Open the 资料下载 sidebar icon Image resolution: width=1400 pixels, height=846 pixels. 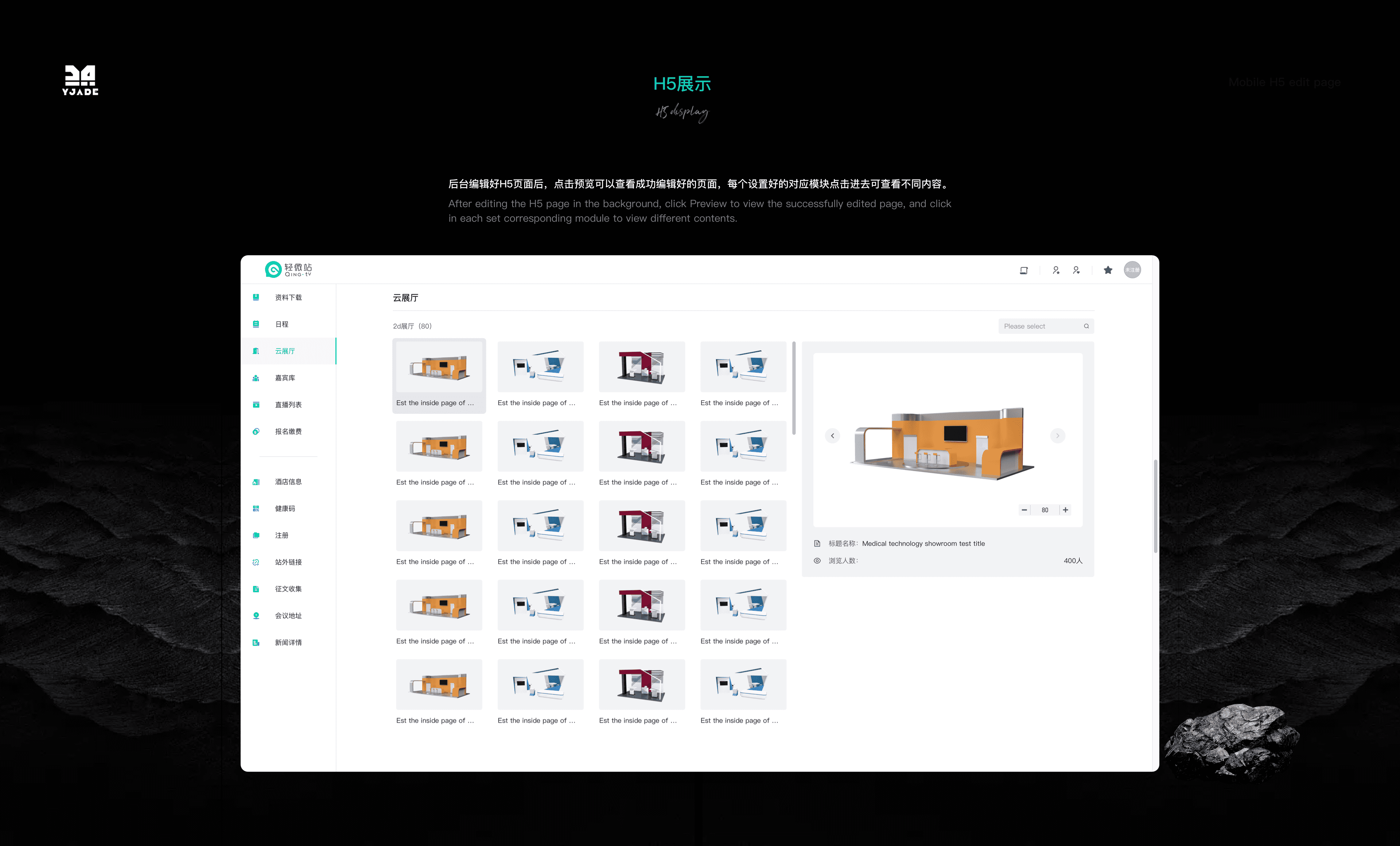coord(256,297)
